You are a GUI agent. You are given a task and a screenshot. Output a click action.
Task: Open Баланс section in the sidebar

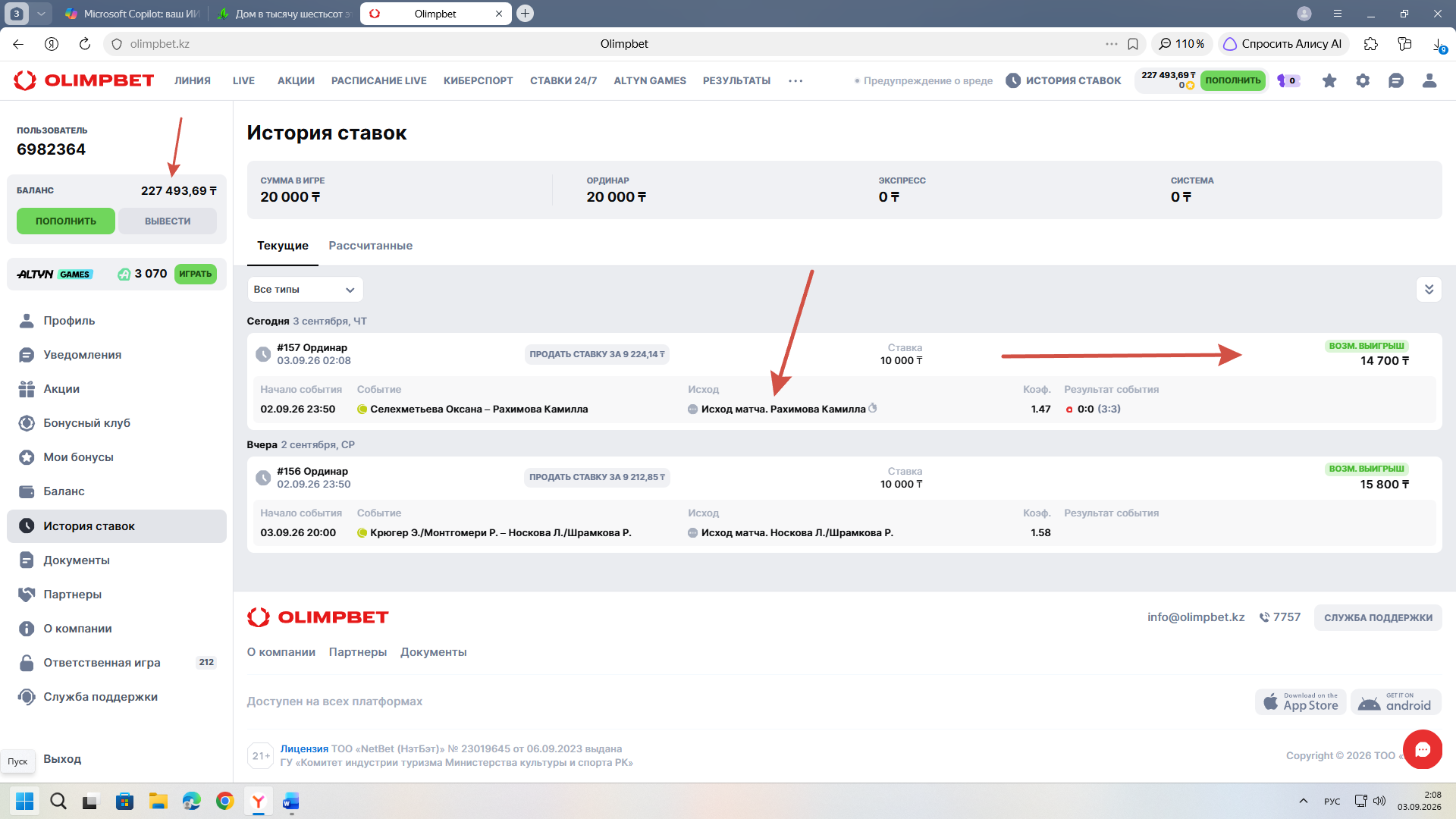pyautogui.click(x=64, y=491)
